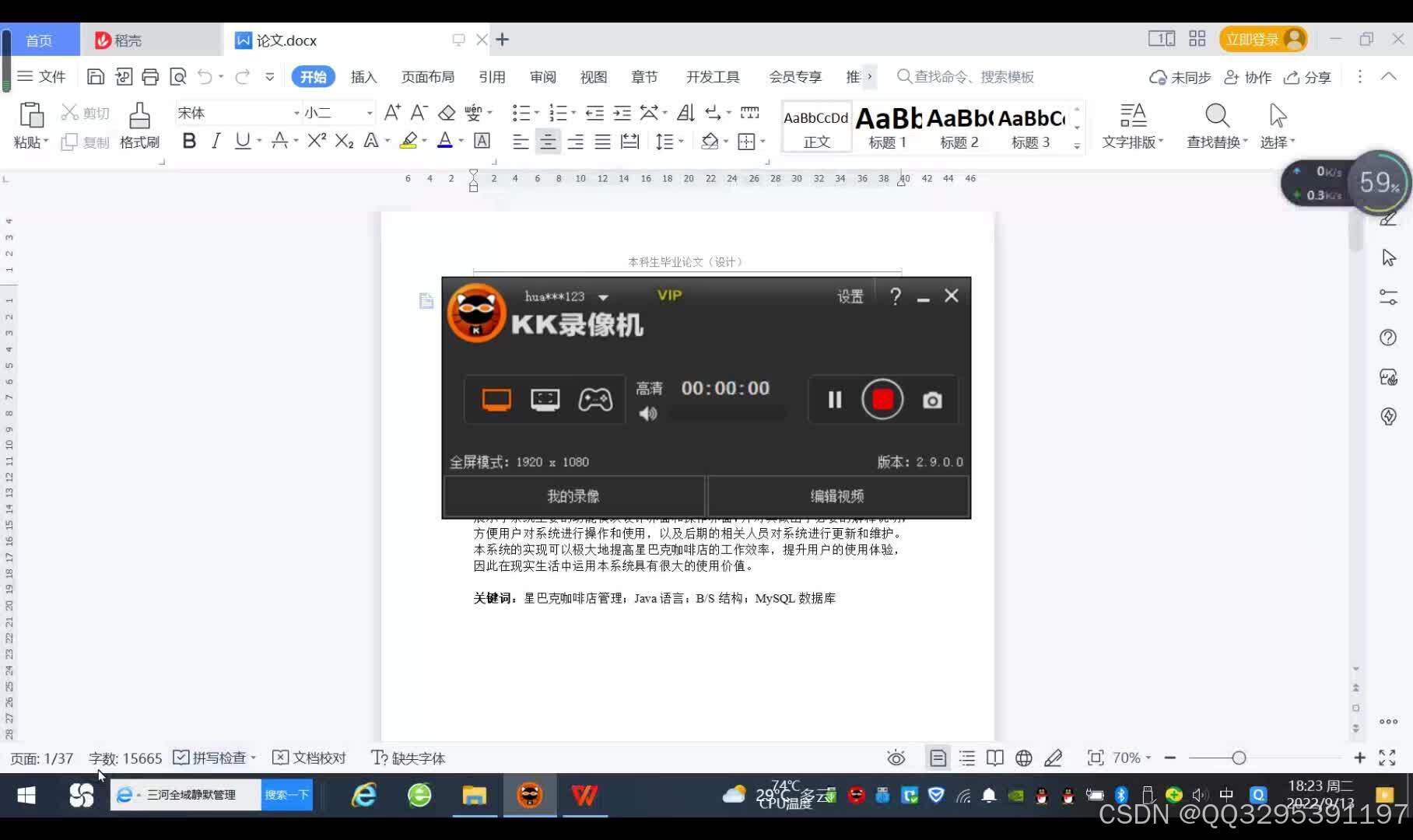
Task: Click the KK speaker volume icon
Action: pyautogui.click(x=647, y=414)
